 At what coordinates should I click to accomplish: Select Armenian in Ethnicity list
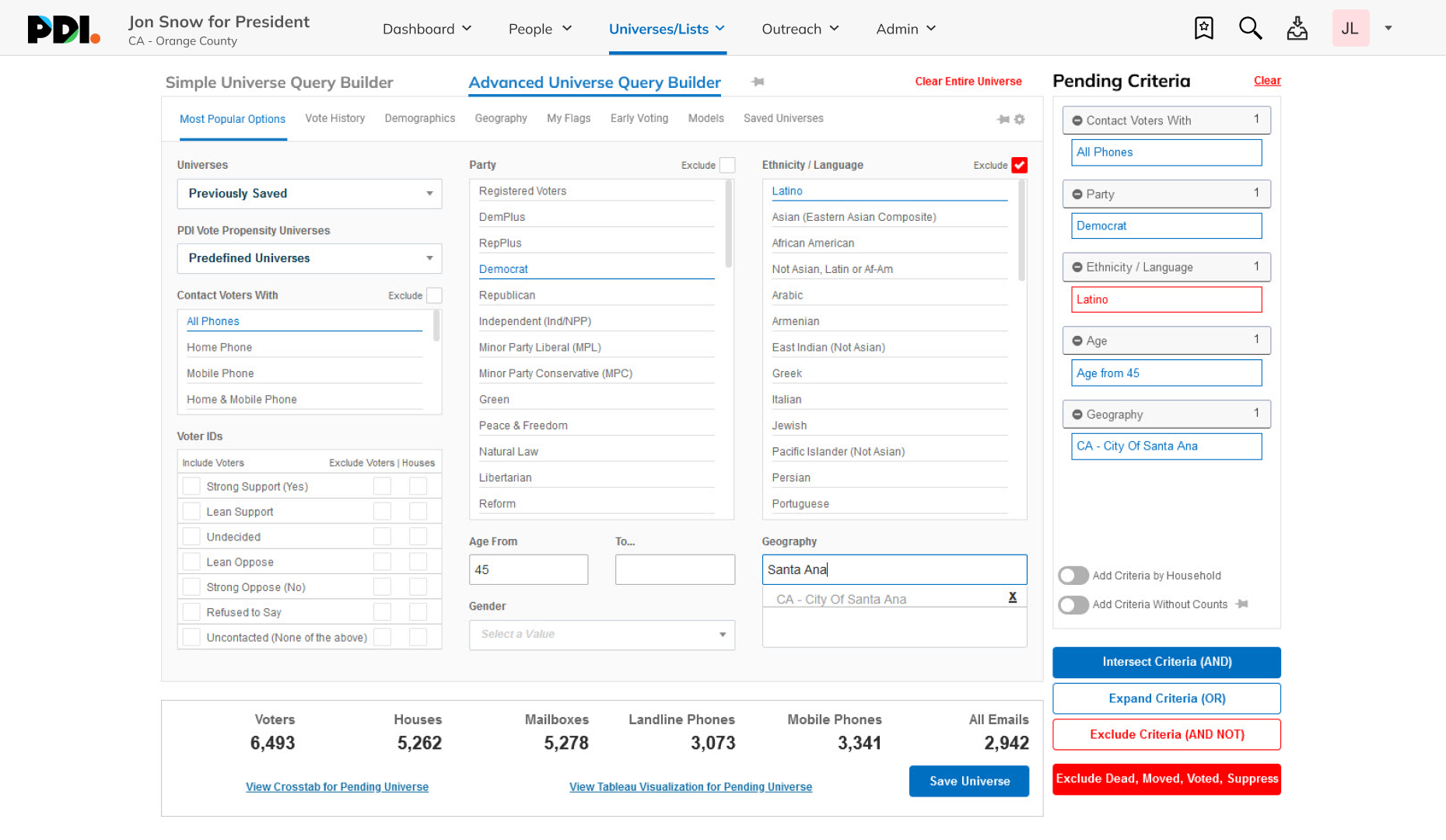point(889,321)
